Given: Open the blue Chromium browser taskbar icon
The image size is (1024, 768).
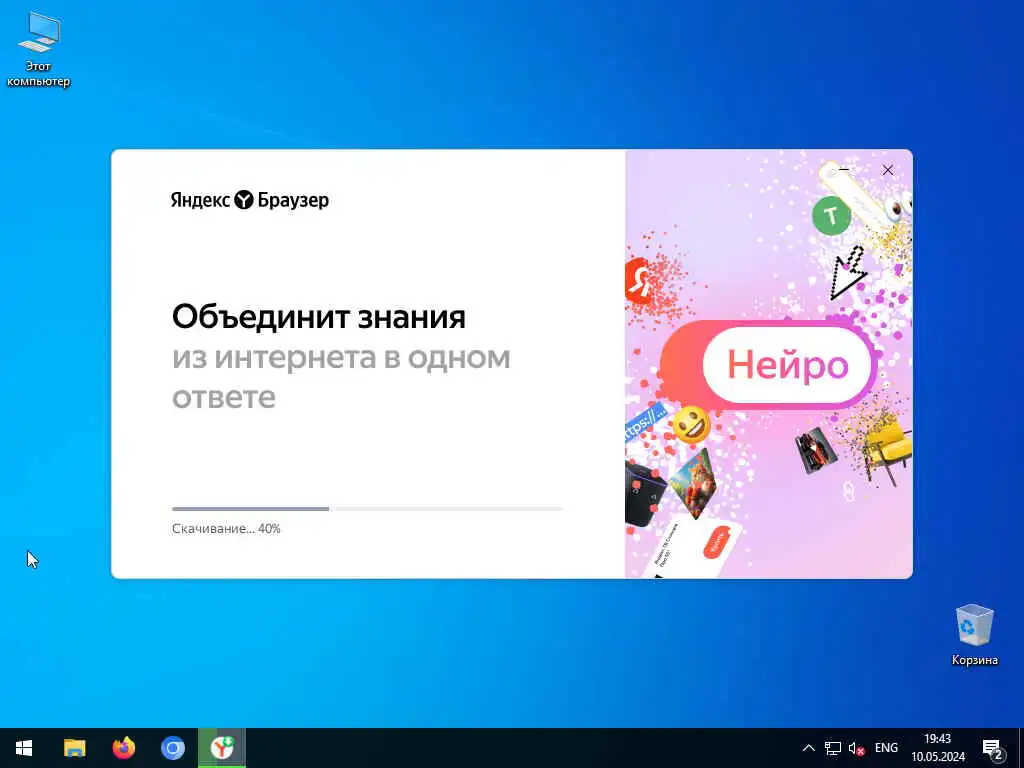Looking at the screenshot, I should pyautogui.click(x=173, y=748).
